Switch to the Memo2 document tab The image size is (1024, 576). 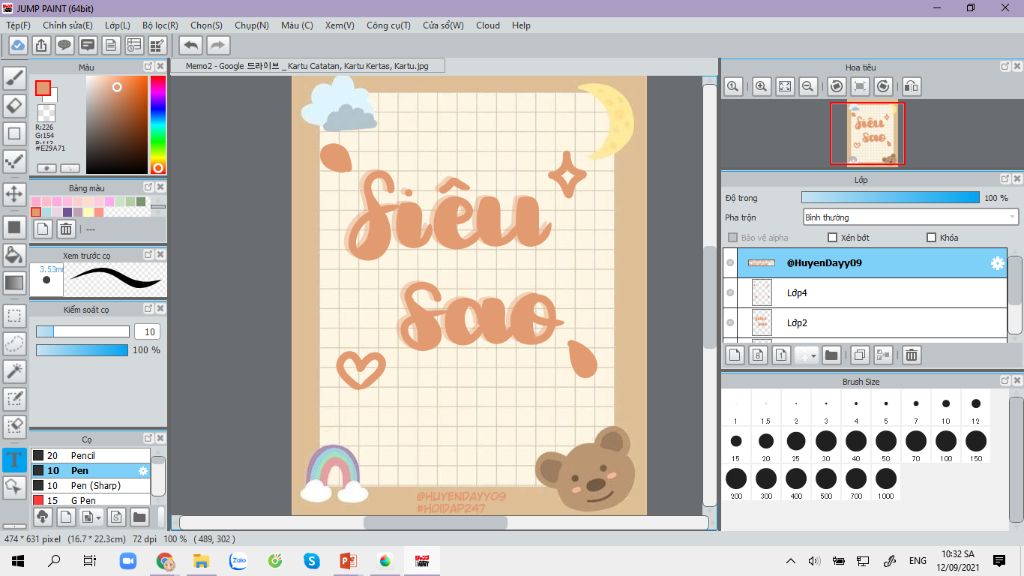307,66
